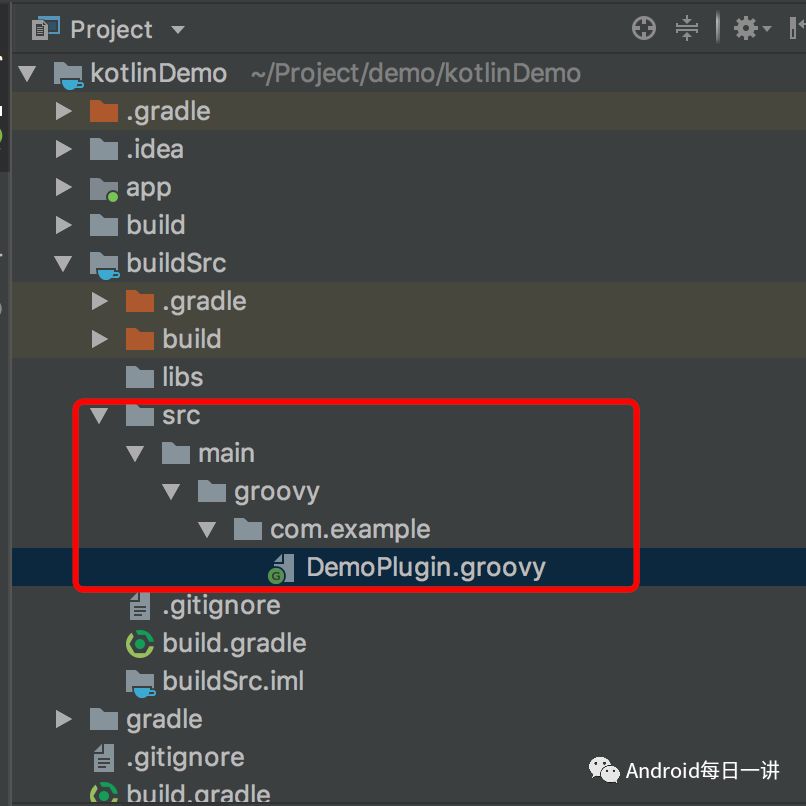This screenshot has height=806, width=806.
Task: Click the DemoPlugin.groovy file icon
Action: 281,569
